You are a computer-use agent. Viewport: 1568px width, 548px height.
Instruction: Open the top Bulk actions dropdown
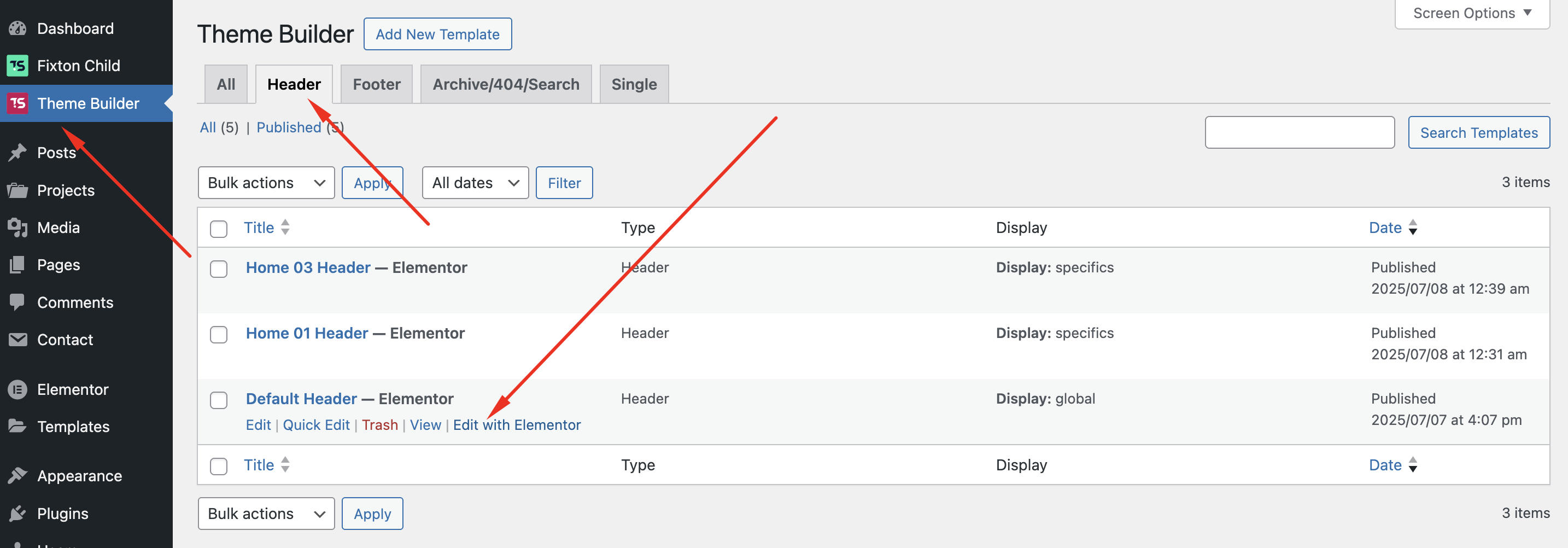point(266,183)
